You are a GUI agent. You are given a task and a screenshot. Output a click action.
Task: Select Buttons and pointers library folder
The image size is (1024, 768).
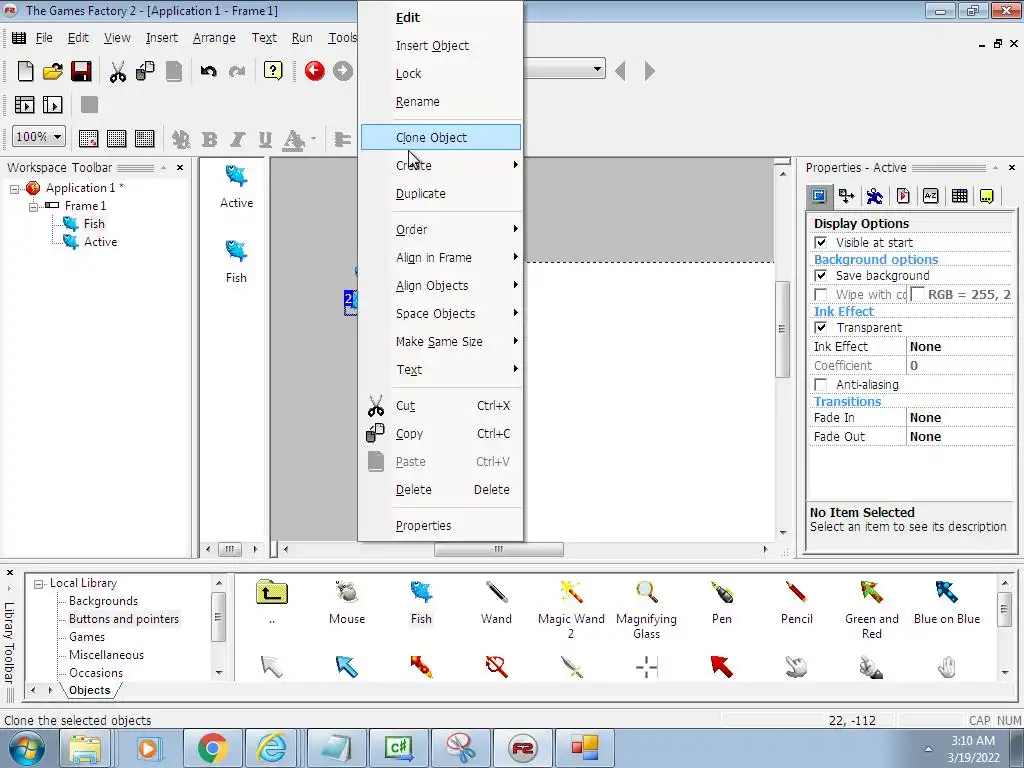123,619
